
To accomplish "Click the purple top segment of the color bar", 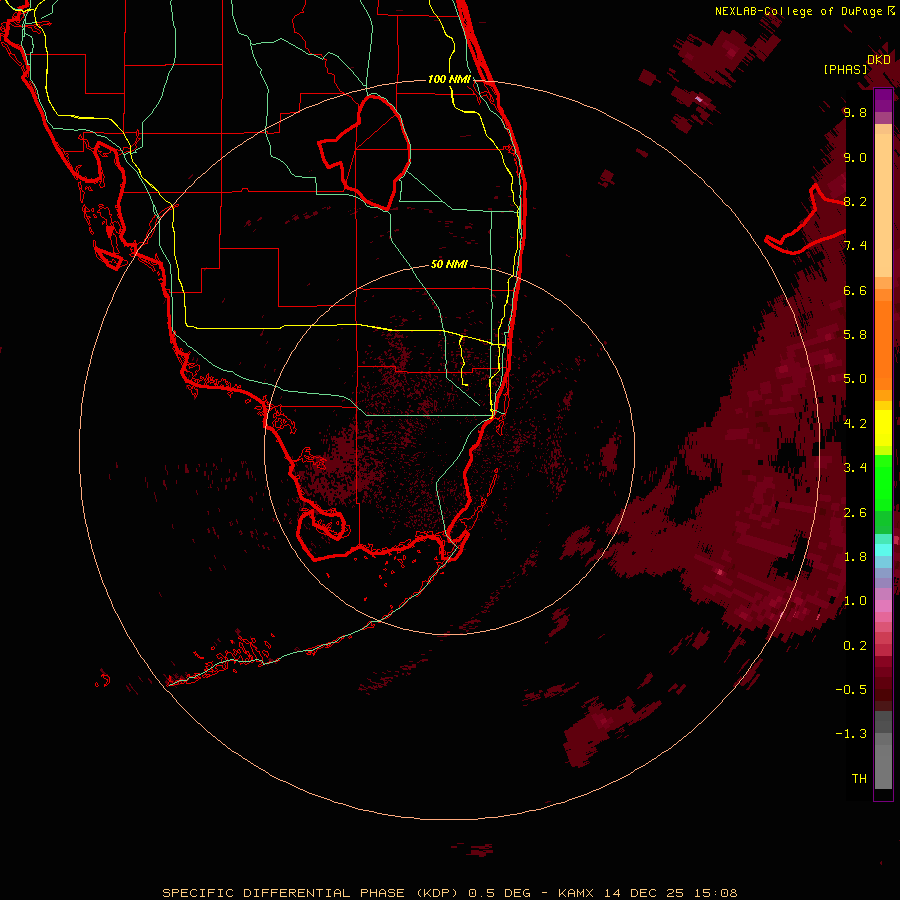I will click(883, 100).
